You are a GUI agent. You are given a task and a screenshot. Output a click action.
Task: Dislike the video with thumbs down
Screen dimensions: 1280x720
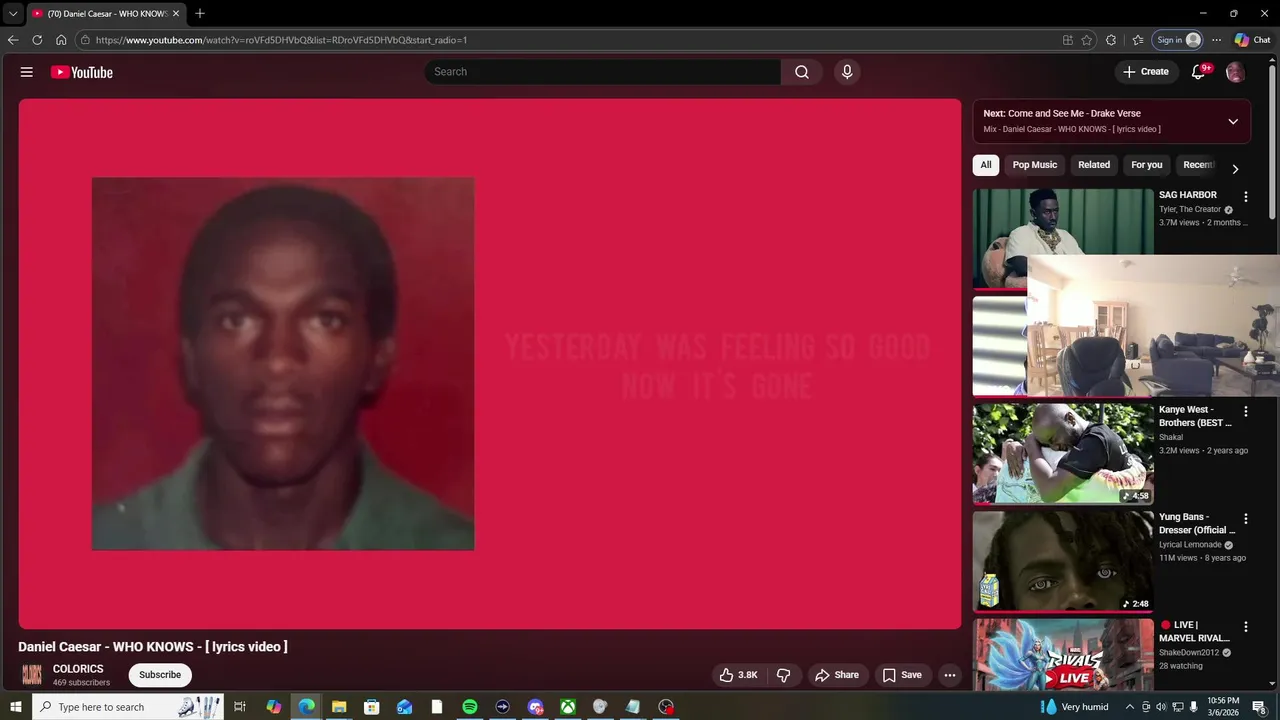point(784,675)
